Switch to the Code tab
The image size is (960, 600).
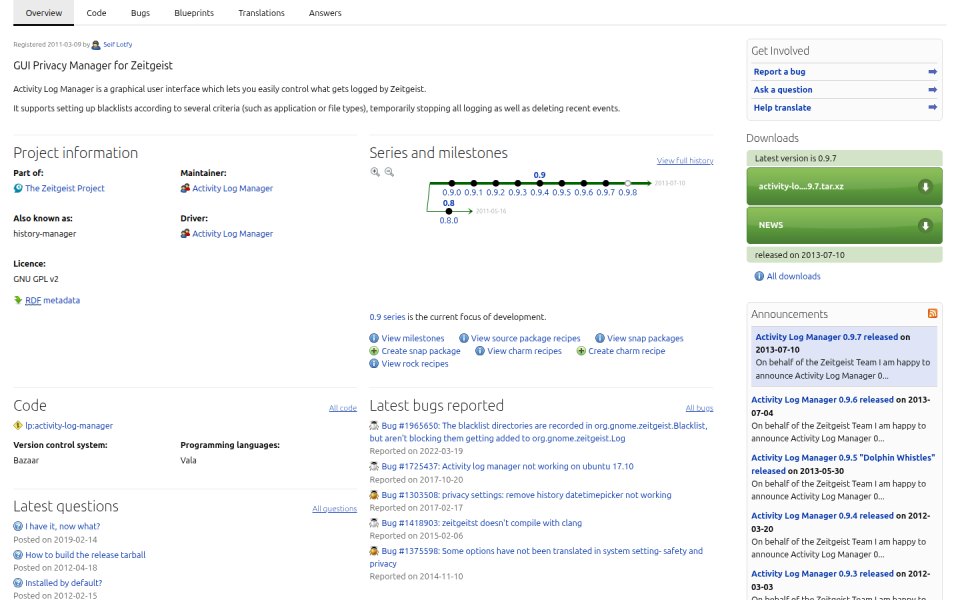[96, 13]
